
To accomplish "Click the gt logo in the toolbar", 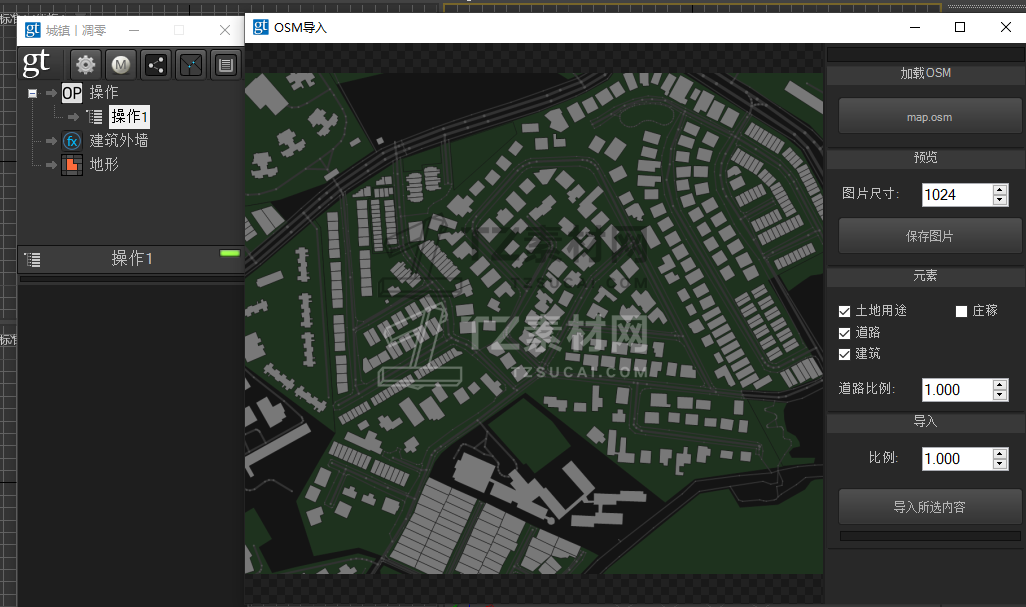I will [36, 63].
